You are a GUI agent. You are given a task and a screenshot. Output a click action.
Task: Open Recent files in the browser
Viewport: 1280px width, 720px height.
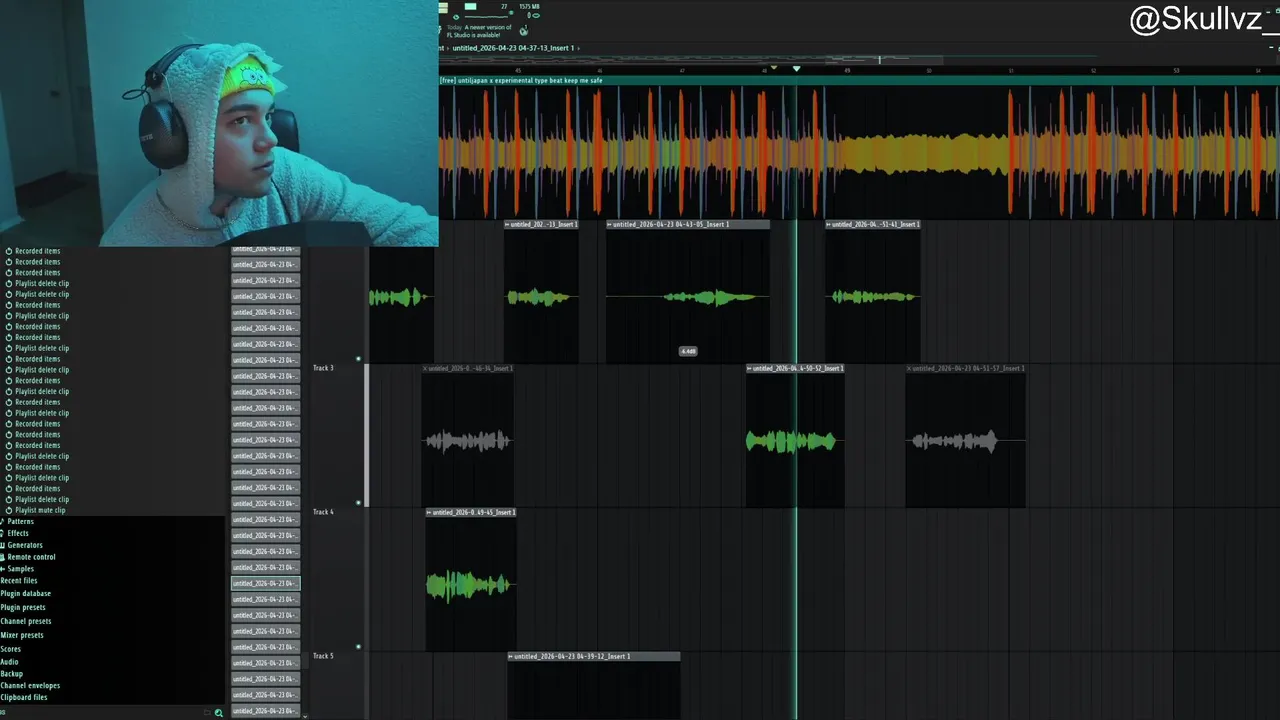(x=19, y=581)
